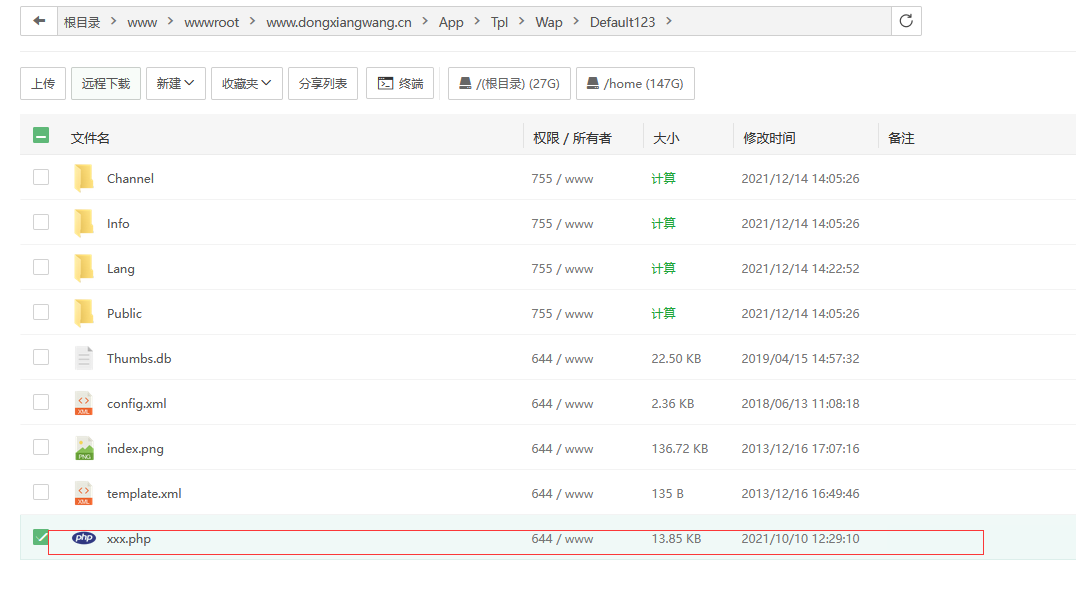The width and height of the screenshot is (1076, 600).
Task: Switch to /home (147G) disk
Action: pos(635,83)
